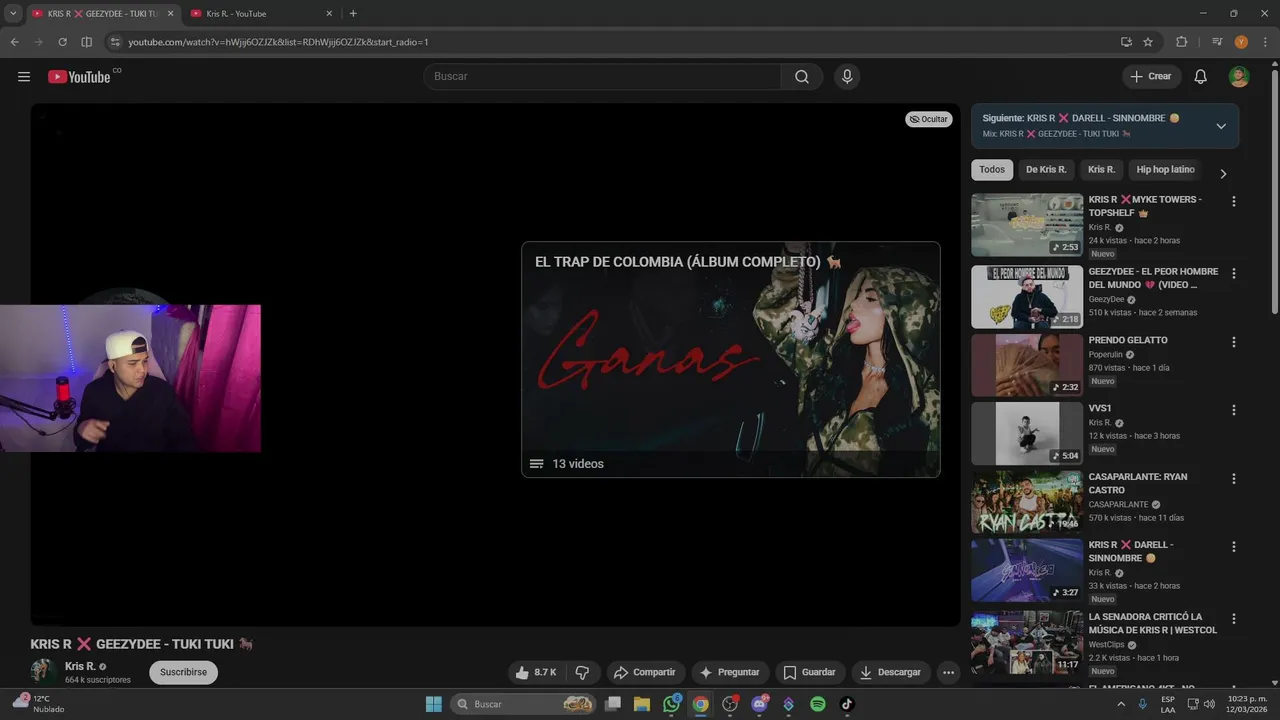Expand the Siguiente mix playlist panel

pos(1221,126)
